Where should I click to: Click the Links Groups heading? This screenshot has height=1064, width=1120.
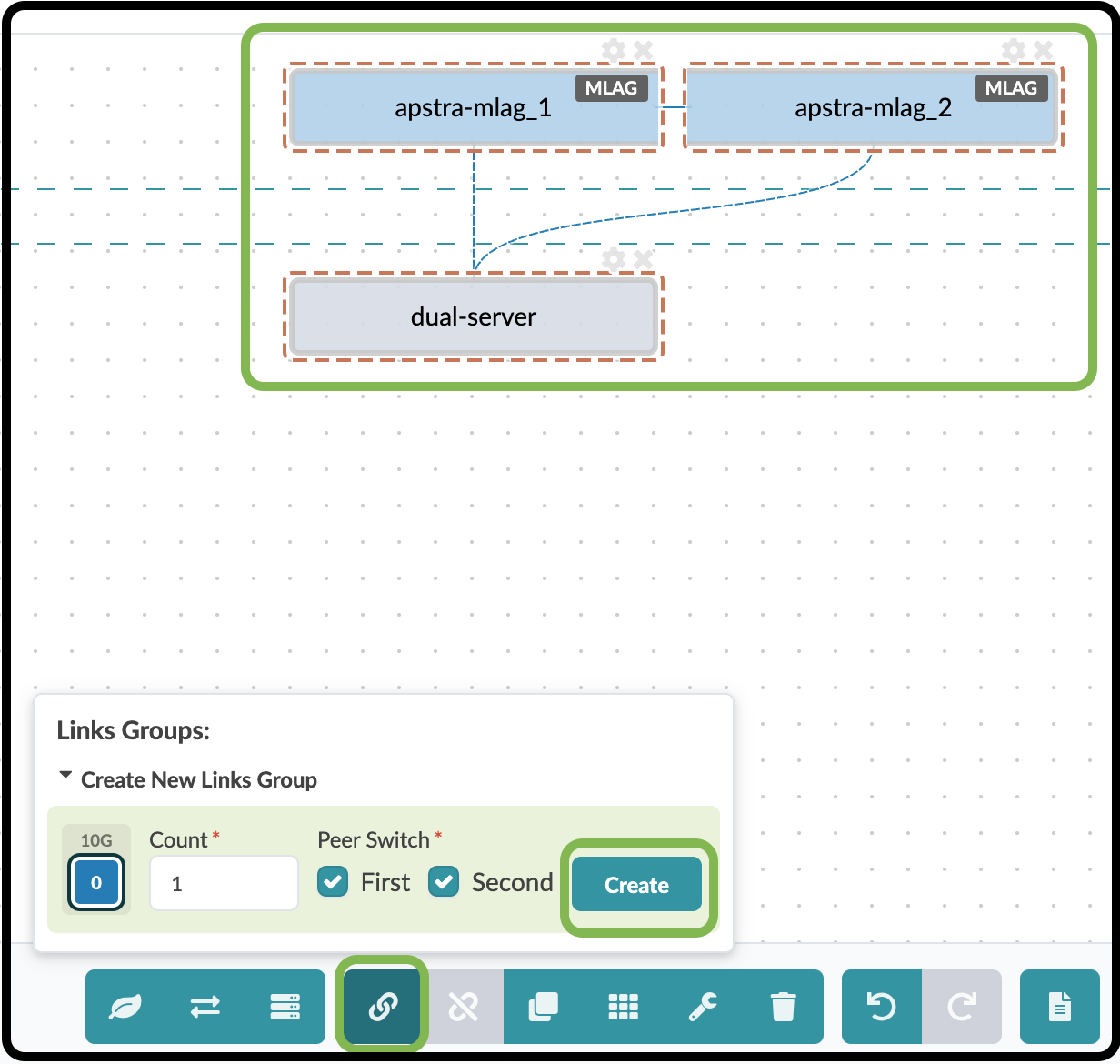pos(134,731)
